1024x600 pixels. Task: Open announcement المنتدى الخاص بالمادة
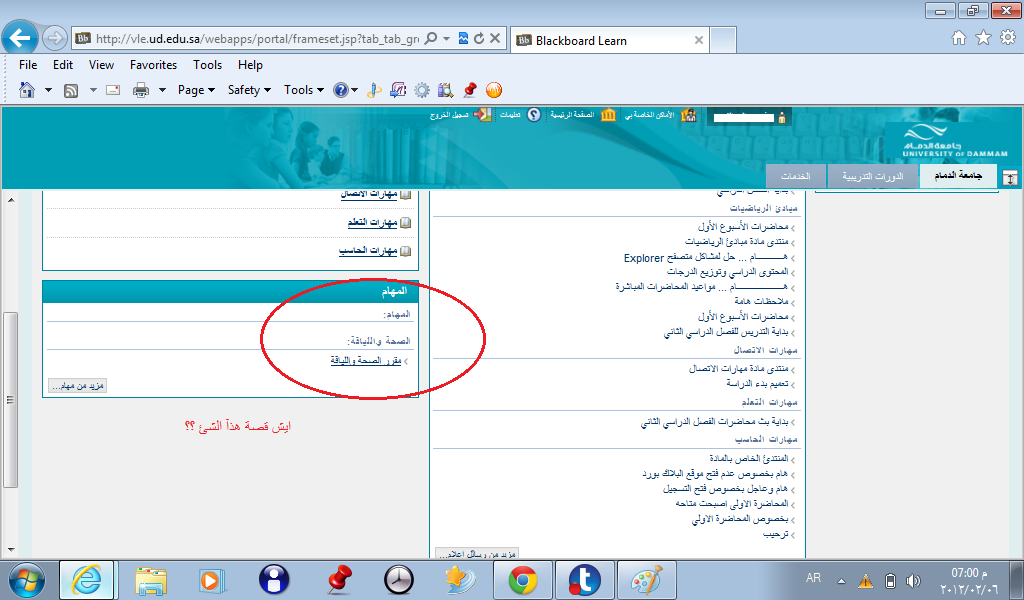click(749, 458)
